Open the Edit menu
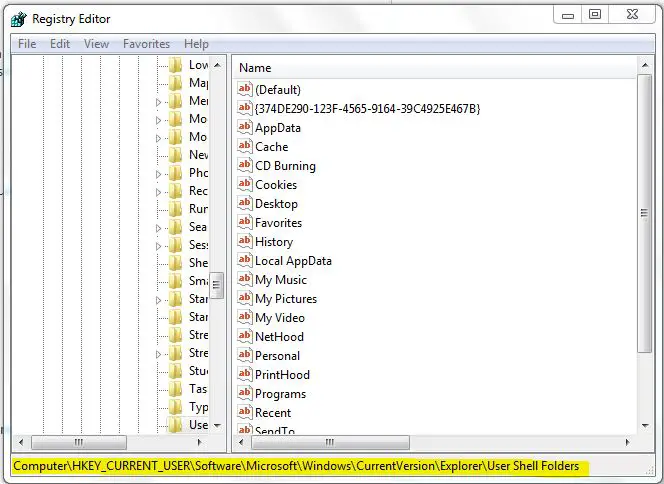Image resolution: width=664 pixels, height=484 pixels. tap(60, 44)
